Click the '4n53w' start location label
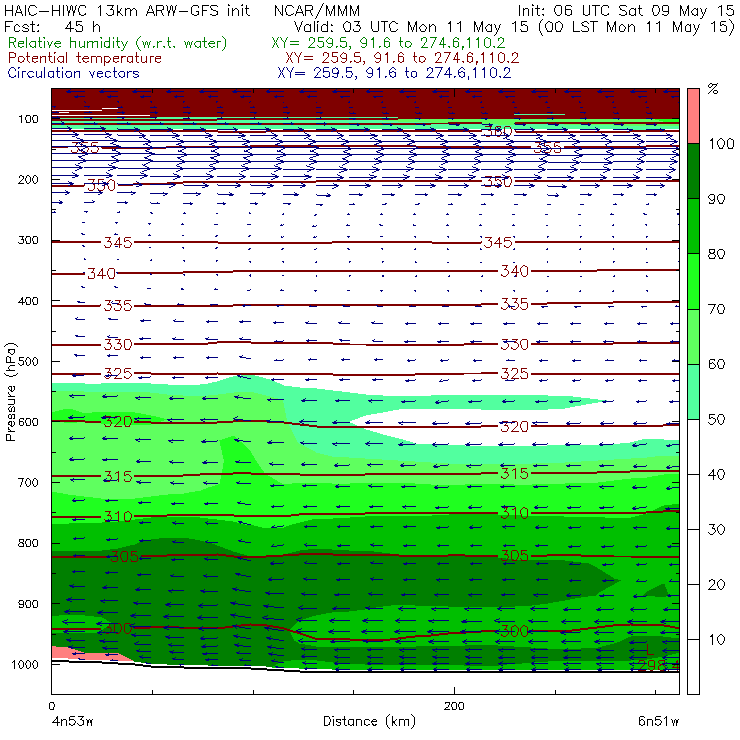The image size is (740, 740). point(73,722)
